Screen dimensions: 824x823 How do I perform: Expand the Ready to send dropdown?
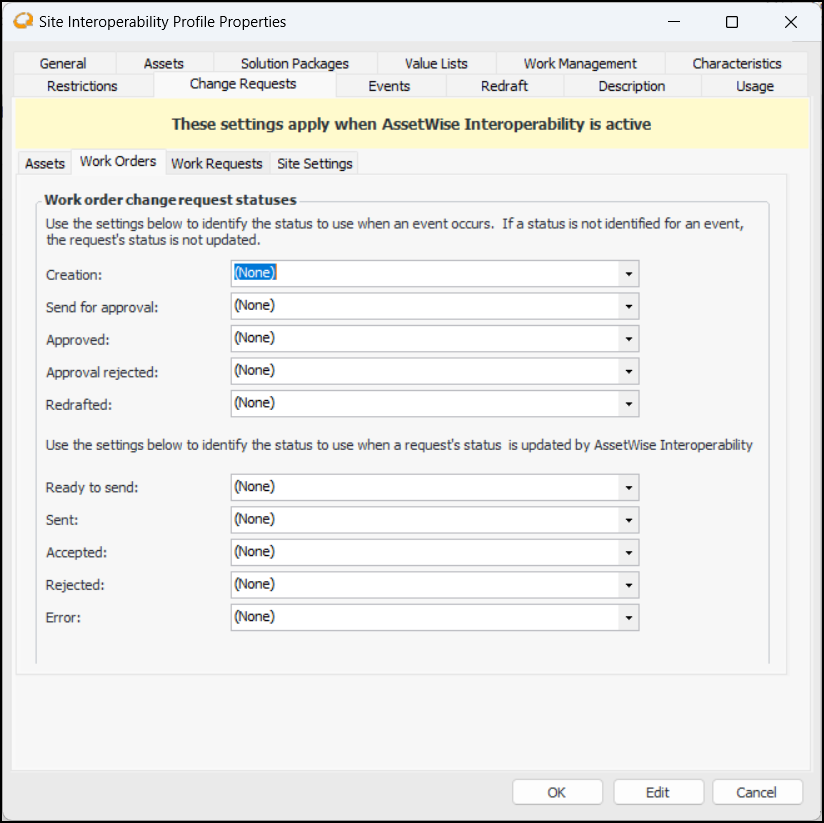pos(628,487)
